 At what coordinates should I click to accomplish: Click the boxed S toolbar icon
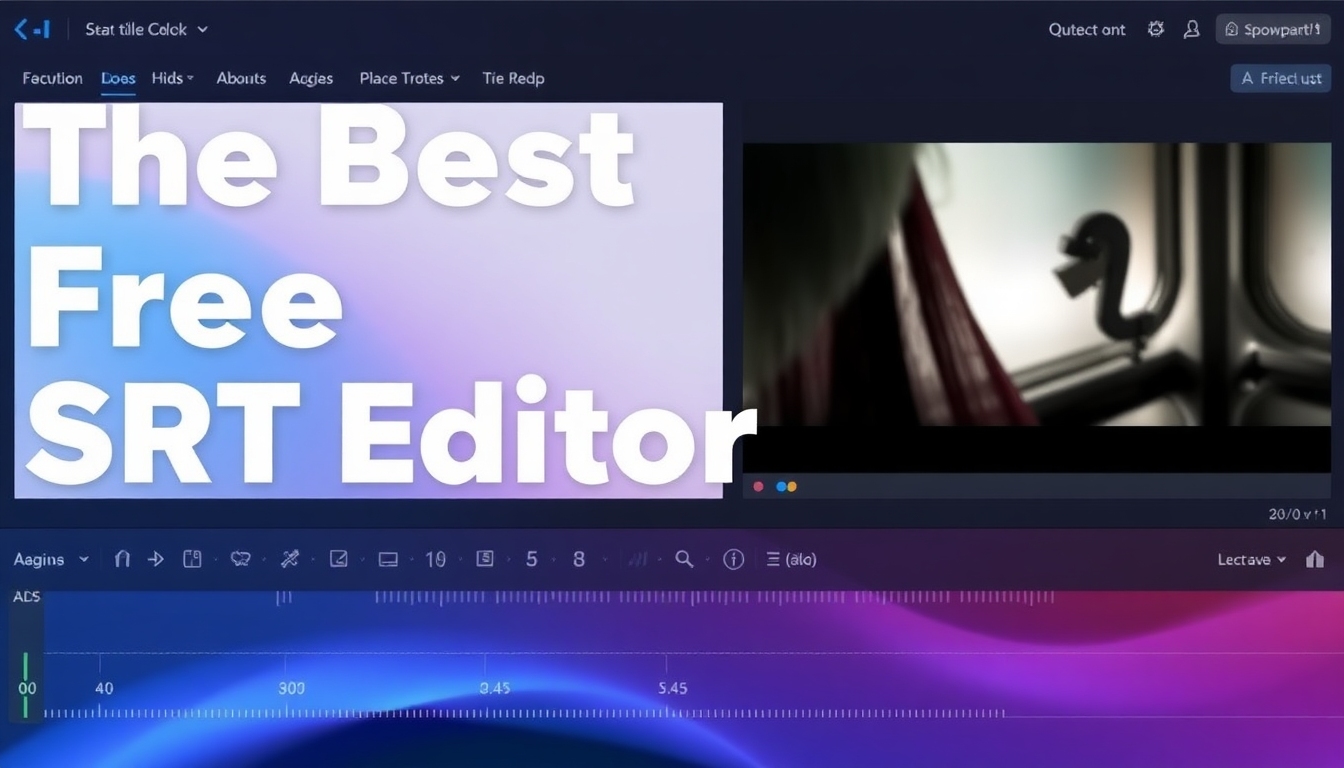(x=485, y=559)
